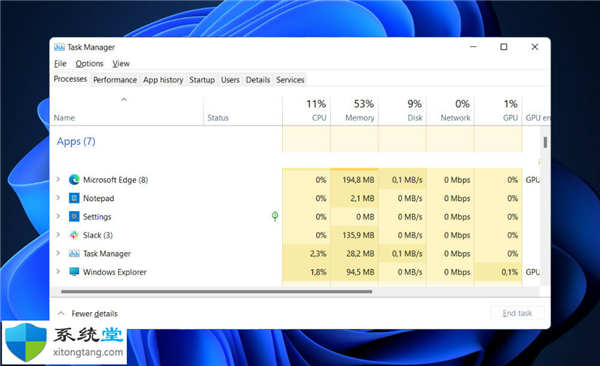
Task: Click the 2,3% CPU cell
Action: tap(307, 253)
